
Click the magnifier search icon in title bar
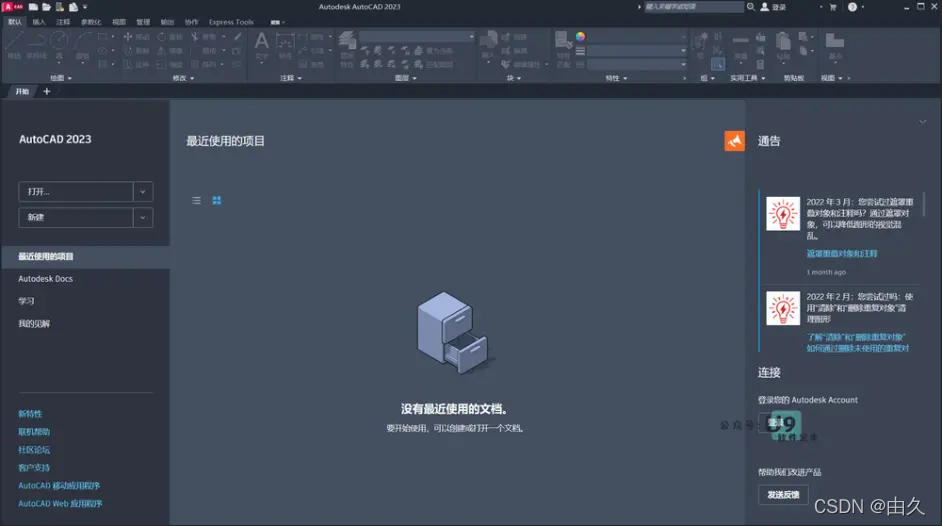pos(750,7)
